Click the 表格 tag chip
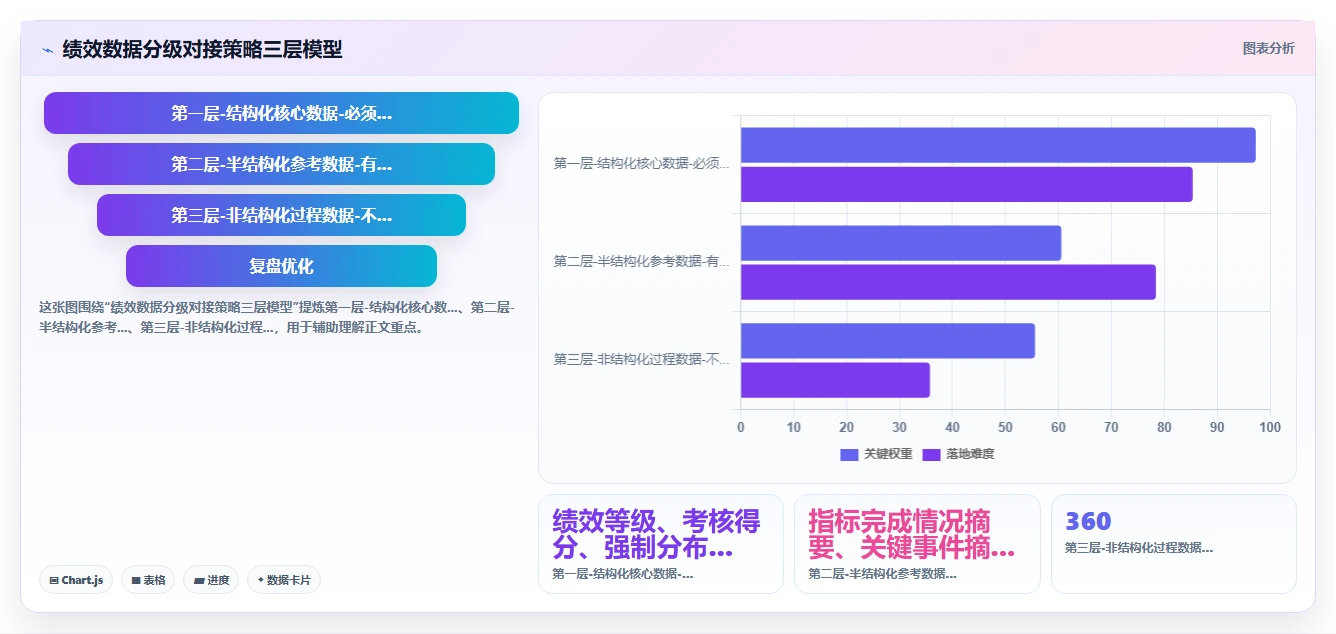Image resolution: width=1336 pixels, height=634 pixels. click(x=148, y=580)
